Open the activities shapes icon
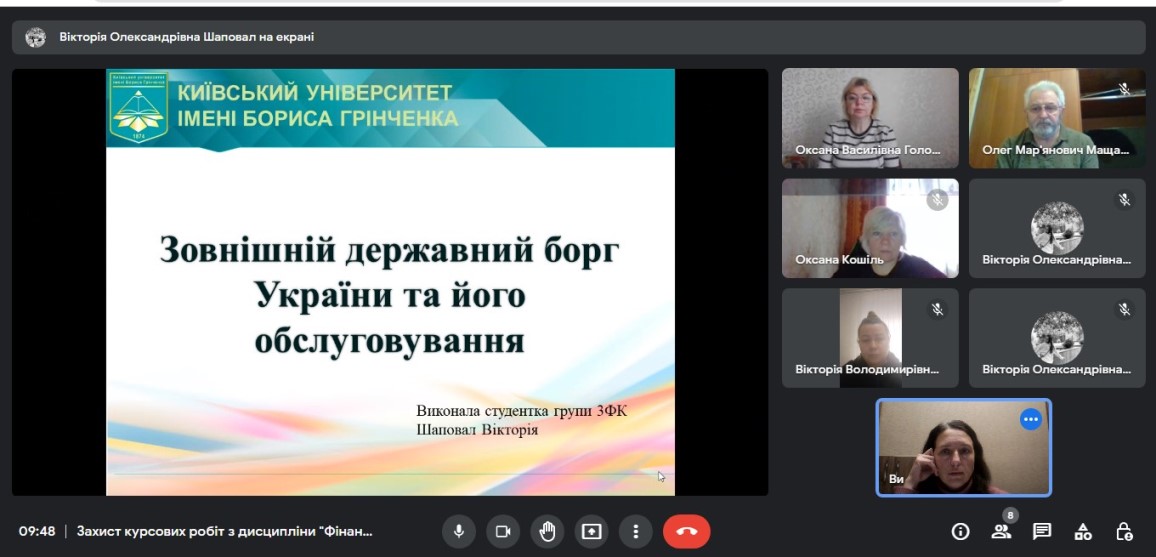Image resolution: width=1156 pixels, height=557 pixels. [1082, 531]
